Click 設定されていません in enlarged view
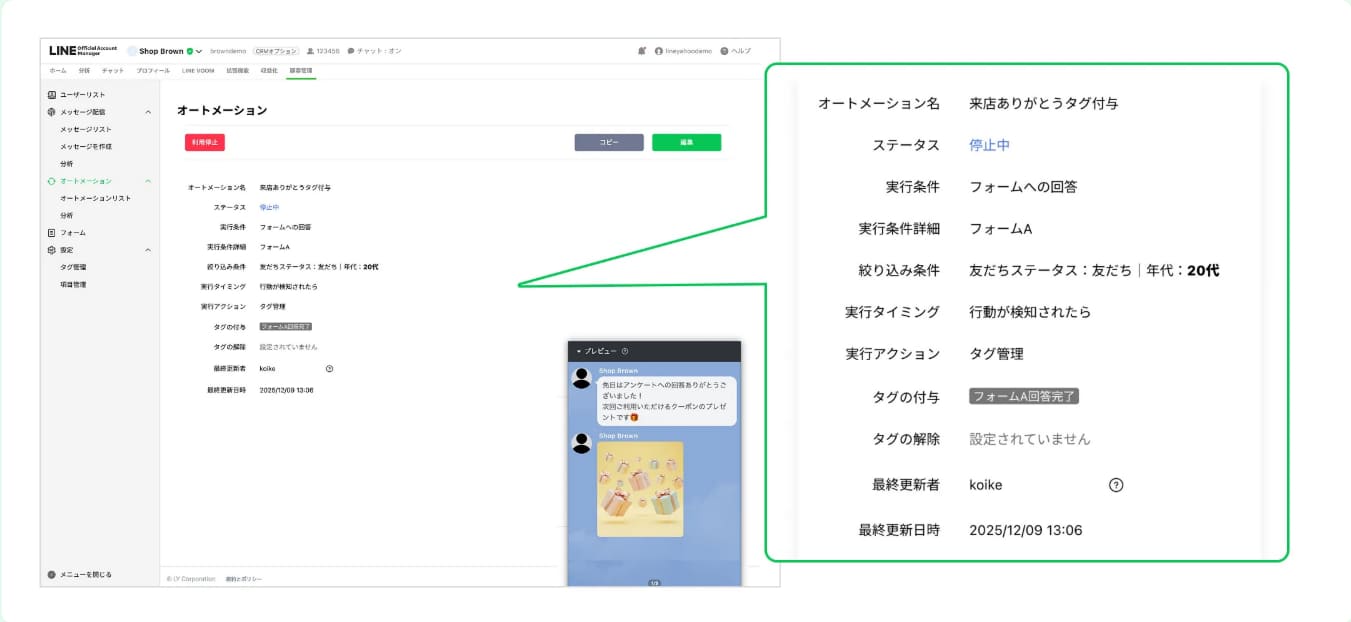Viewport: 1351px width, 622px height. click(x=1030, y=439)
